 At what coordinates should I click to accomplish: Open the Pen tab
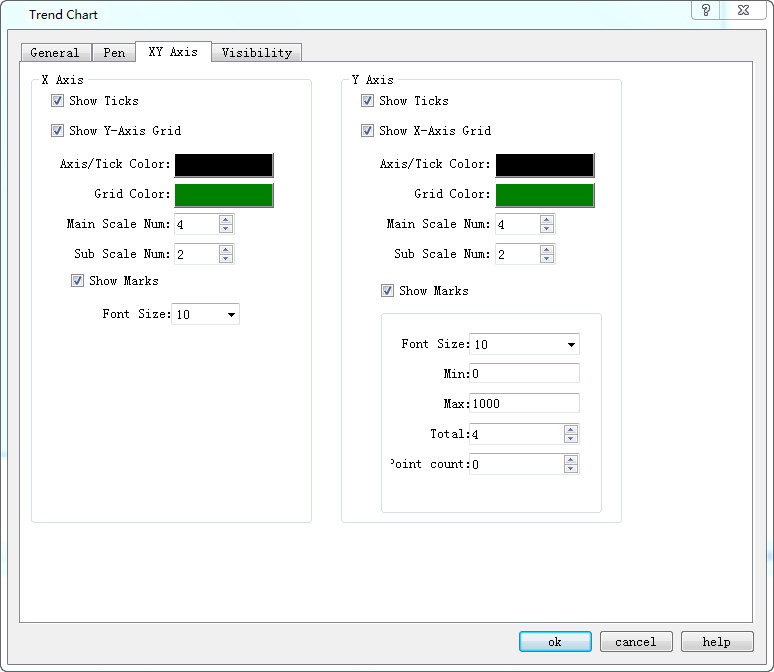coord(114,52)
